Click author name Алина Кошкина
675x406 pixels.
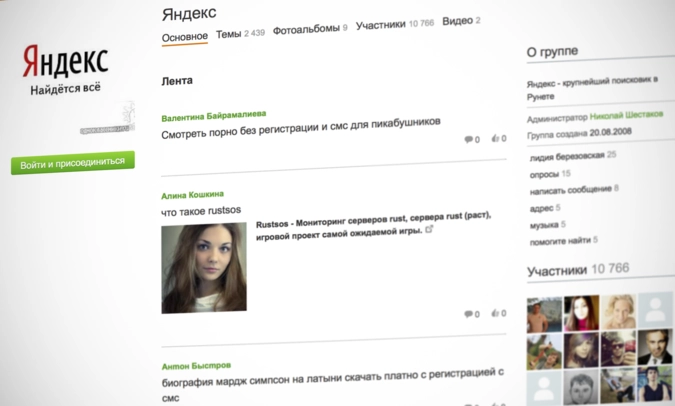coord(192,194)
